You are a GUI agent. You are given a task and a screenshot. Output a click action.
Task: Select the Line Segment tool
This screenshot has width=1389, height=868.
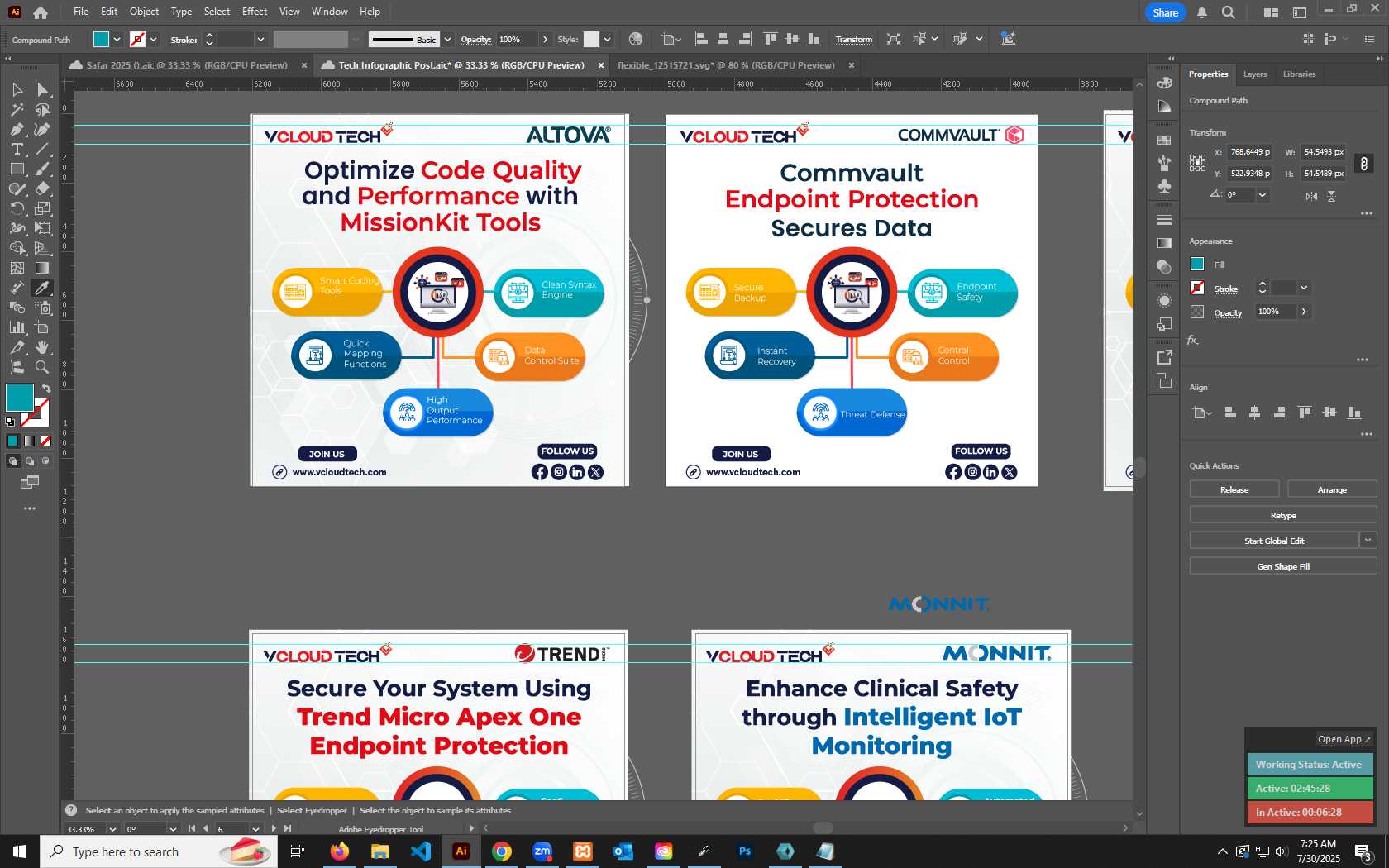click(x=42, y=149)
